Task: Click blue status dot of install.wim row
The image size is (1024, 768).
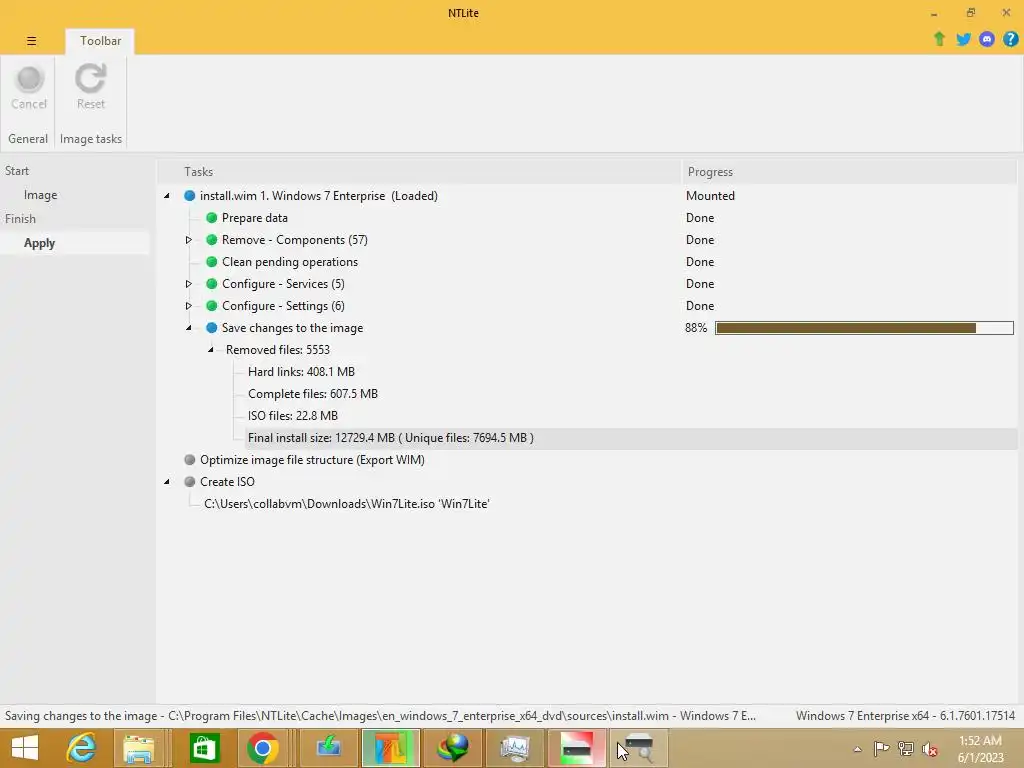Action: pyautogui.click(x=190, y=196)
